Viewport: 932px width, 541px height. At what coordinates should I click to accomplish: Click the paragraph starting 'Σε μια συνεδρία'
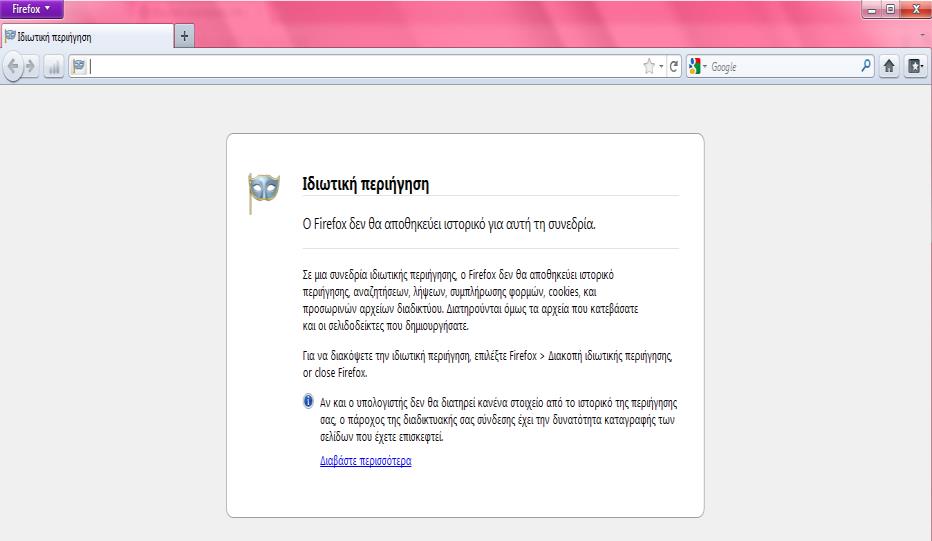point(470,300)
